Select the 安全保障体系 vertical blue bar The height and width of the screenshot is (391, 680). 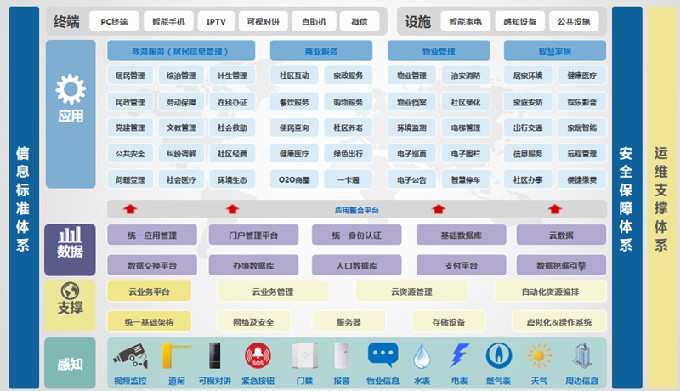tap(627, 198)
